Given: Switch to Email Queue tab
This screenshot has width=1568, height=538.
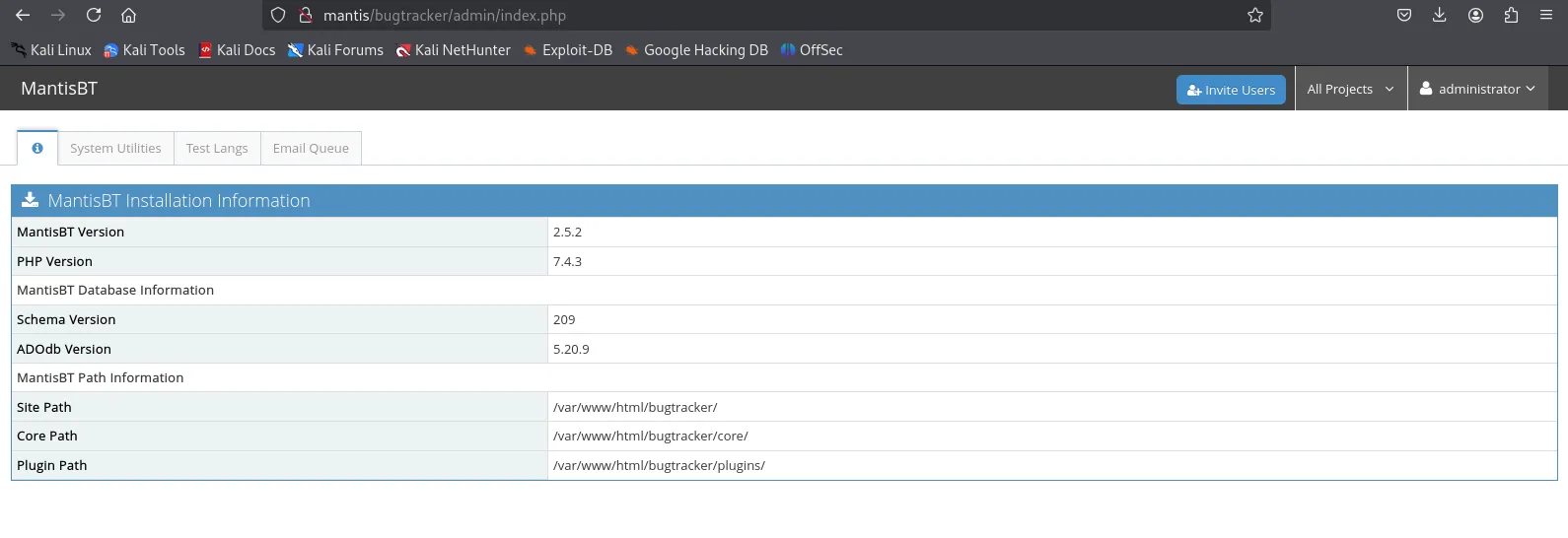Looking at the screenshot, I should 311,148.
